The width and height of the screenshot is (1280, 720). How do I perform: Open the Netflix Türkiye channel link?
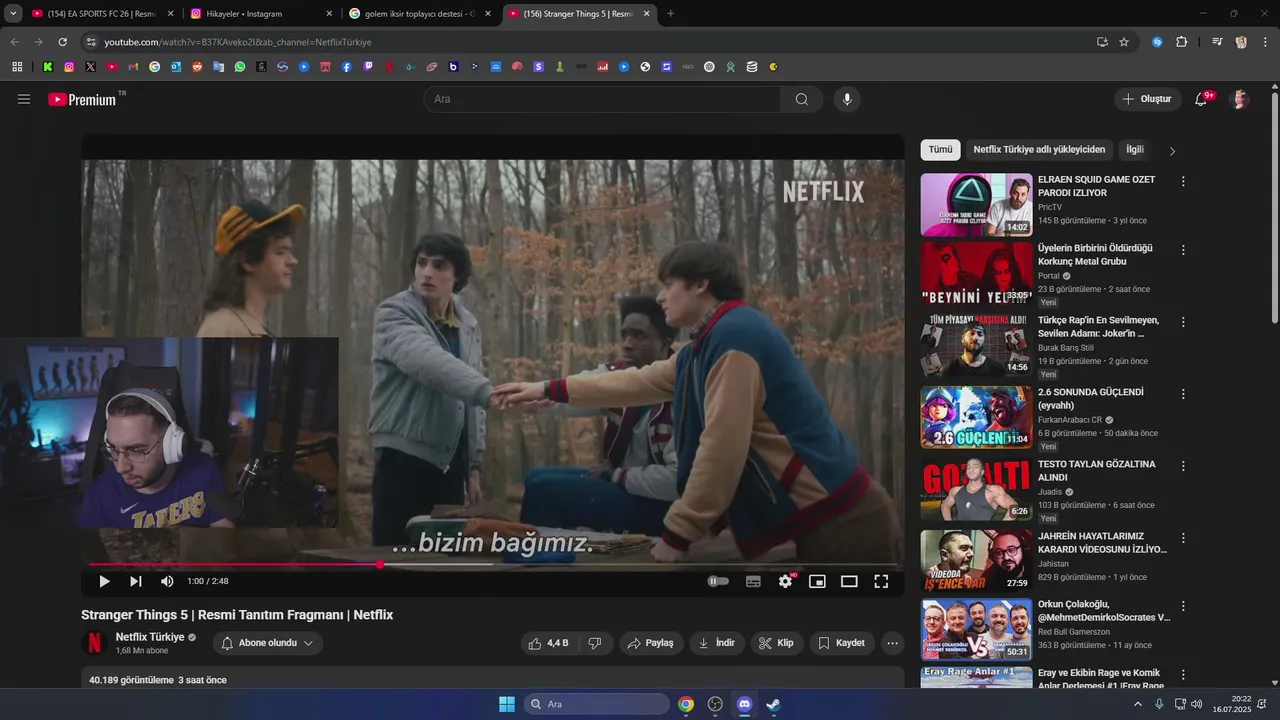[150, 637]
